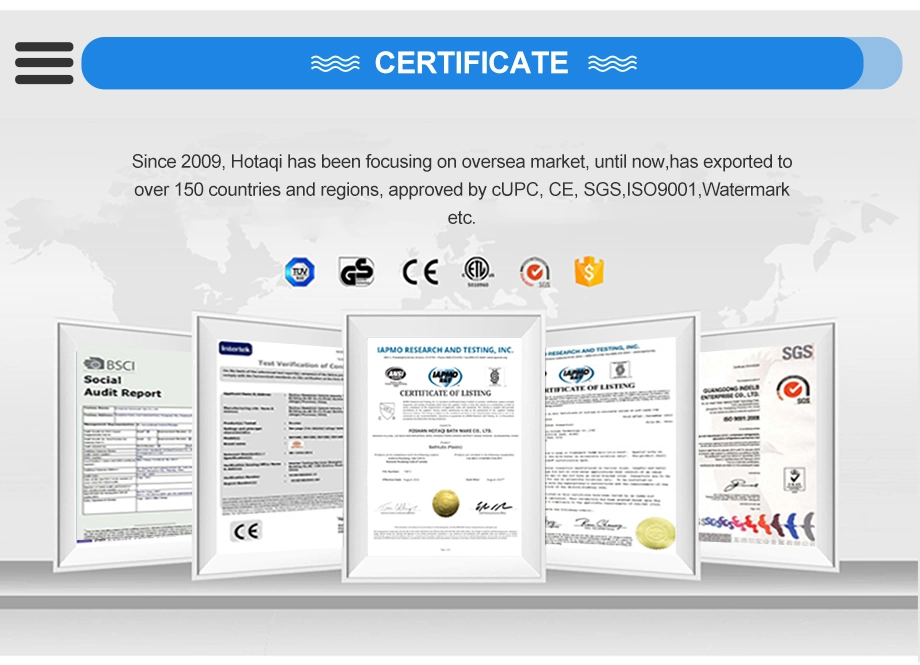
Task: Click the left wave decoration icon in the banner
Action: pyautogui.click(x=335, y=63)
